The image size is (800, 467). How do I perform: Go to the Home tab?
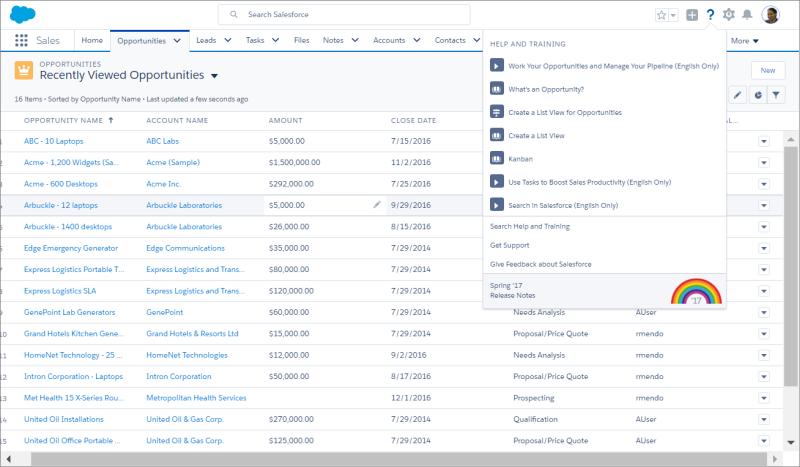pos(92,40)
